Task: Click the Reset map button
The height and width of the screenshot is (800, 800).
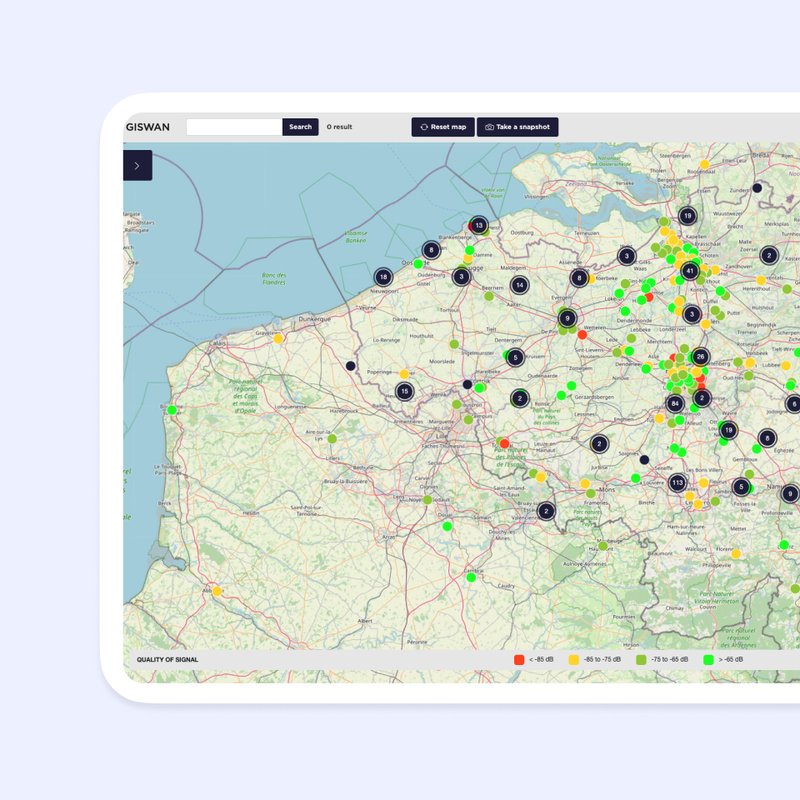Action: point(443,127)
